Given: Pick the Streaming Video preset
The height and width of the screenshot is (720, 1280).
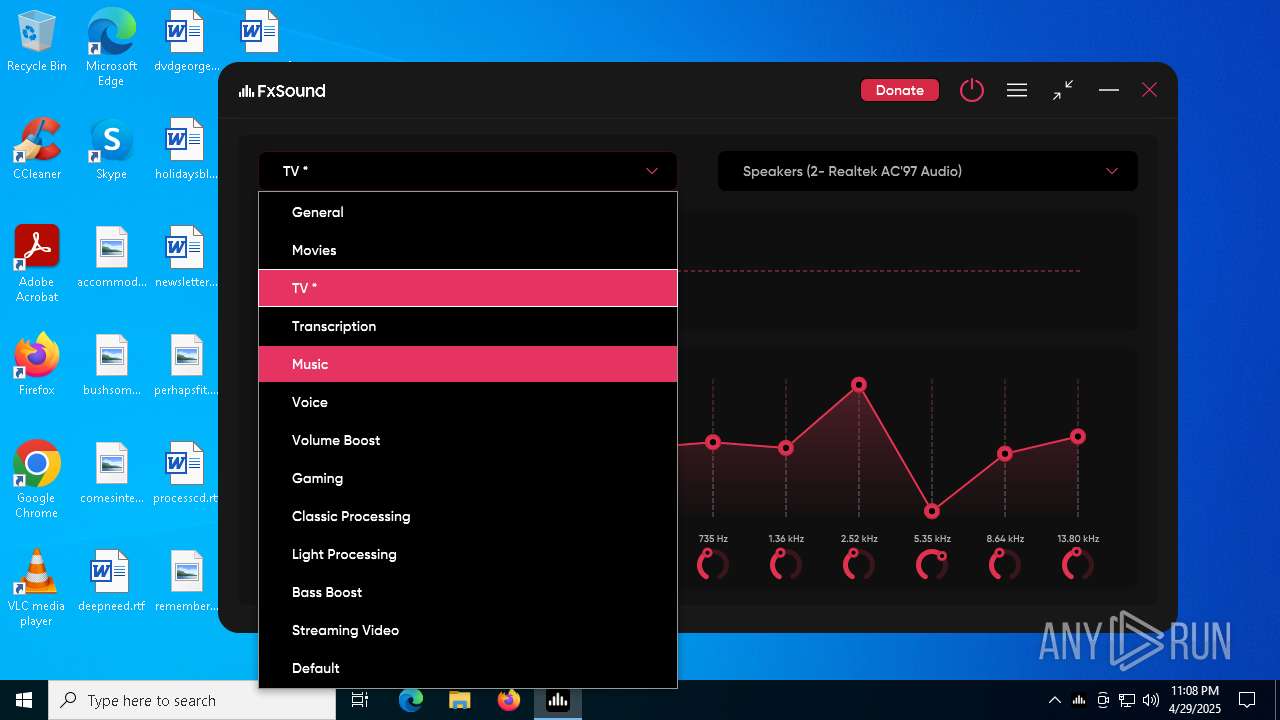Looking at the screenshot, I should (468, 630).
